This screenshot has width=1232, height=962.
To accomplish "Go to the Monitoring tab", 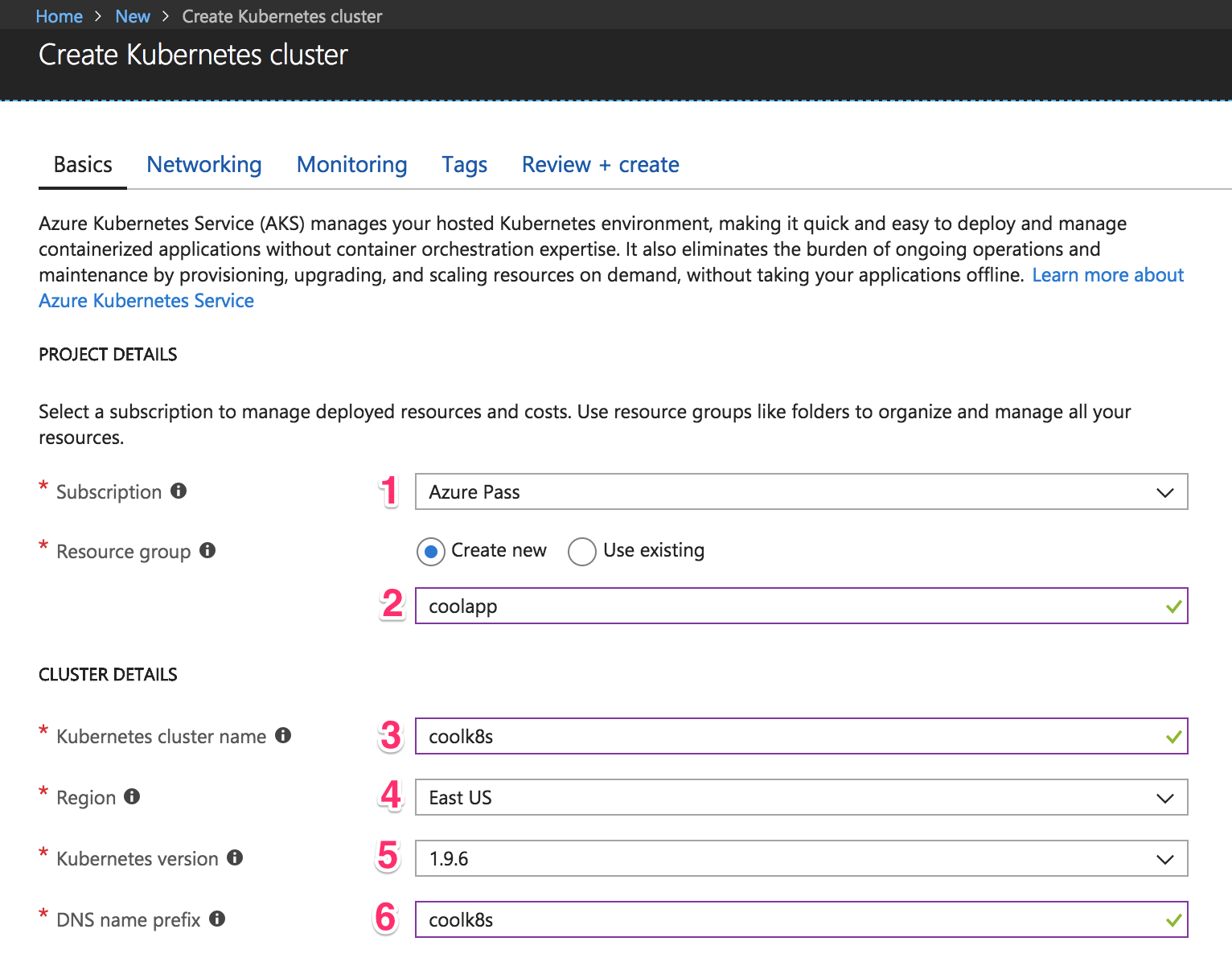I will coord(352,165).
